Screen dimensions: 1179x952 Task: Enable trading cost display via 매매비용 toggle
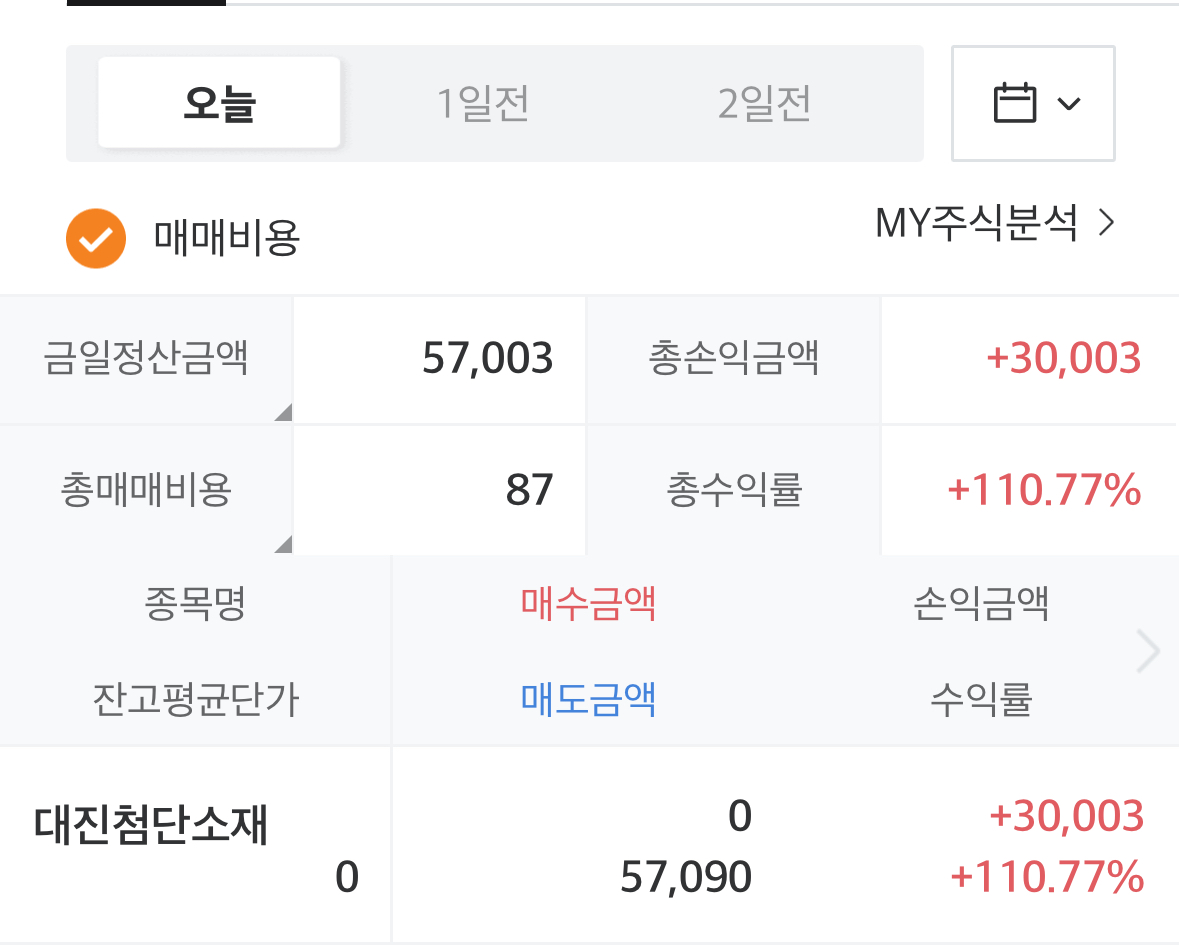(x=95, y=238)
